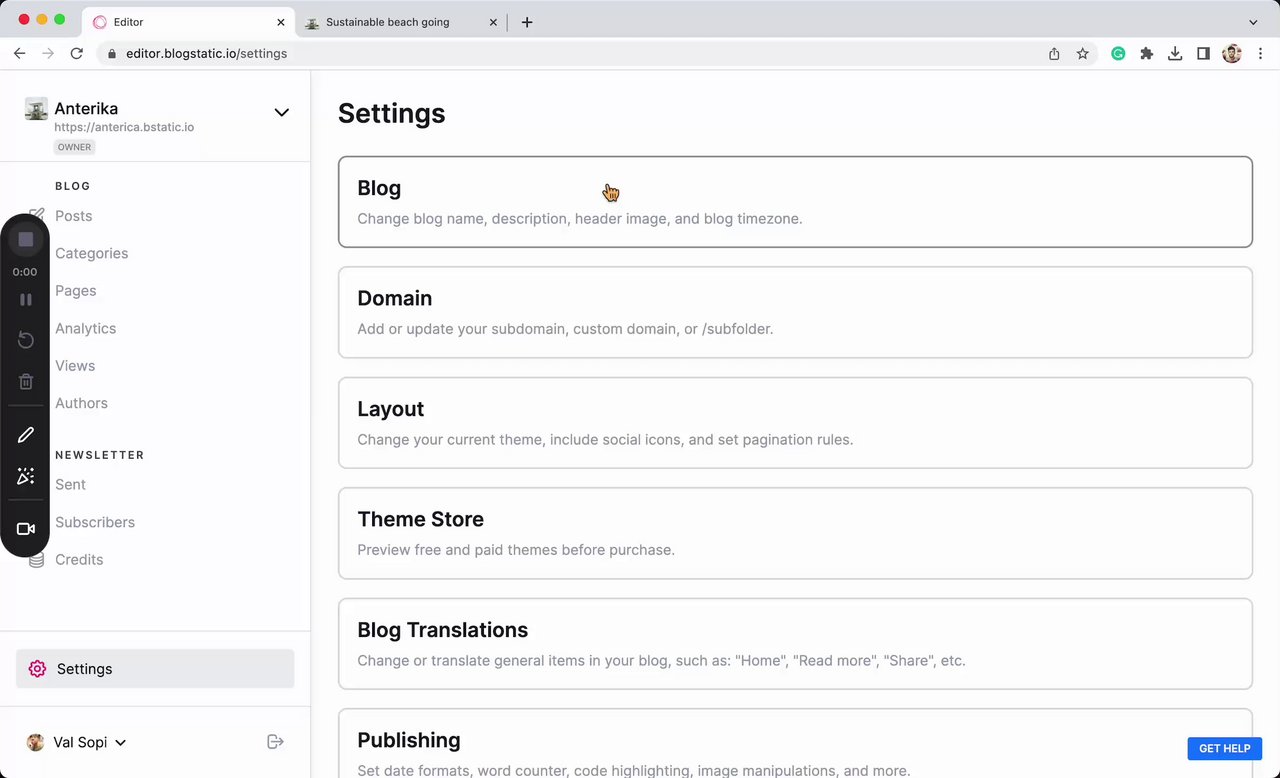Open the Domain settings card
This screenshot has width=1280, height=778.
[795, 312]
